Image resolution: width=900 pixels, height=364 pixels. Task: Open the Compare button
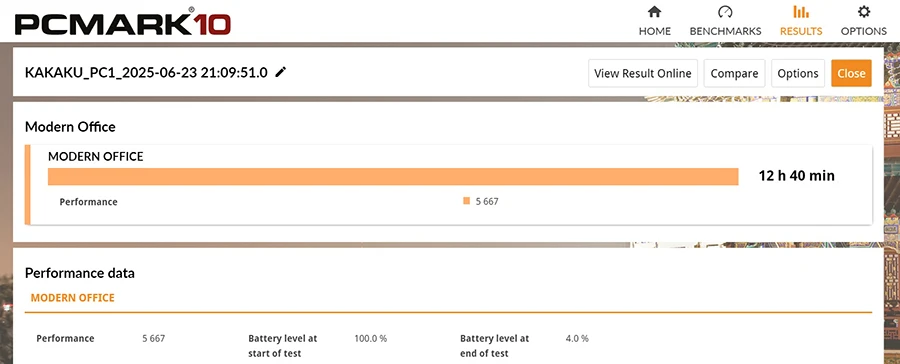click(x=734, y=73)
